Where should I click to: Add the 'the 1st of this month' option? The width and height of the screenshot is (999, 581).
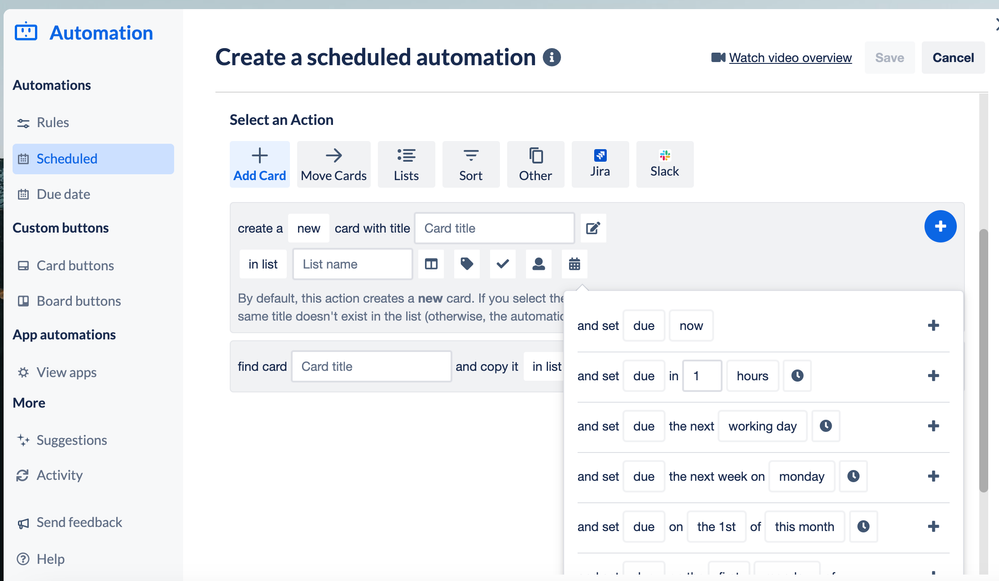pyautogui.click(x=933, y=527)
